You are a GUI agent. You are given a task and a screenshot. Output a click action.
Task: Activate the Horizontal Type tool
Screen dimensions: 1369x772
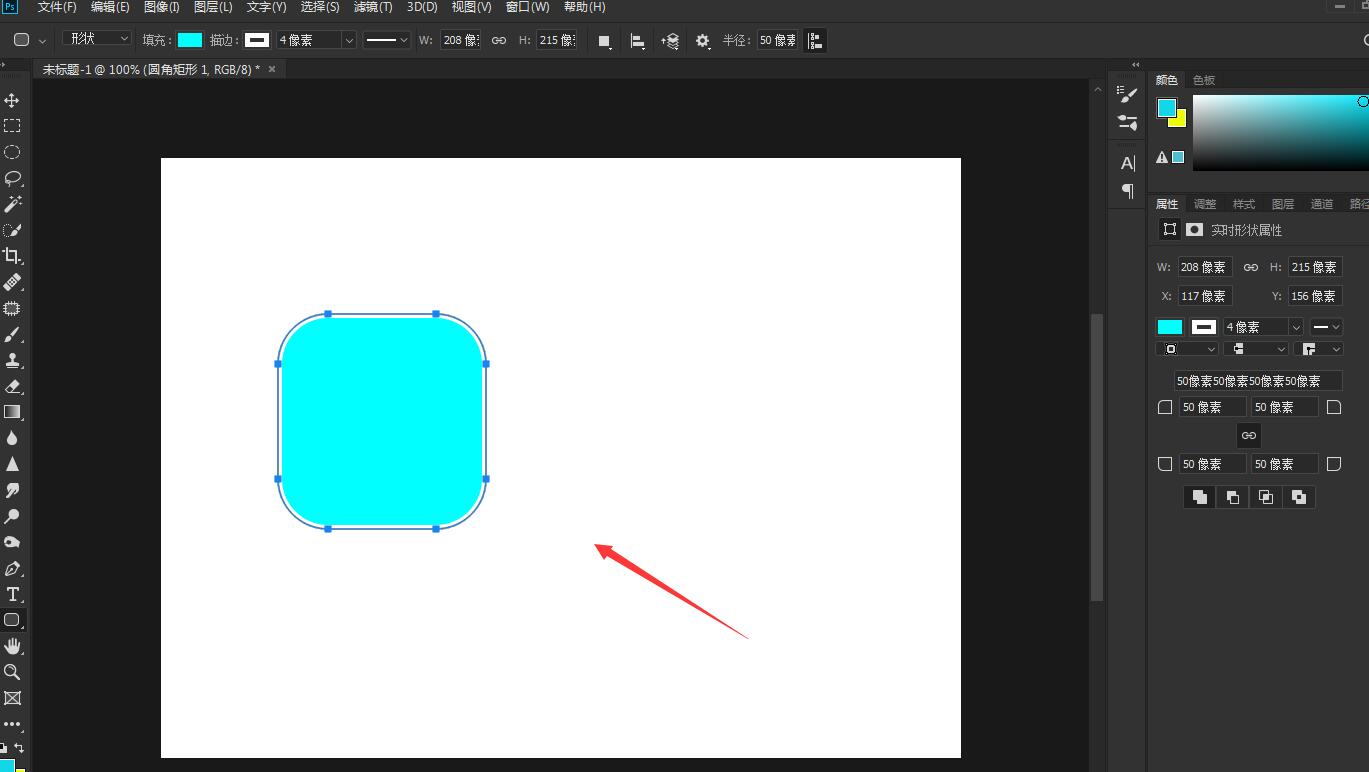click(x=12, y=594)
